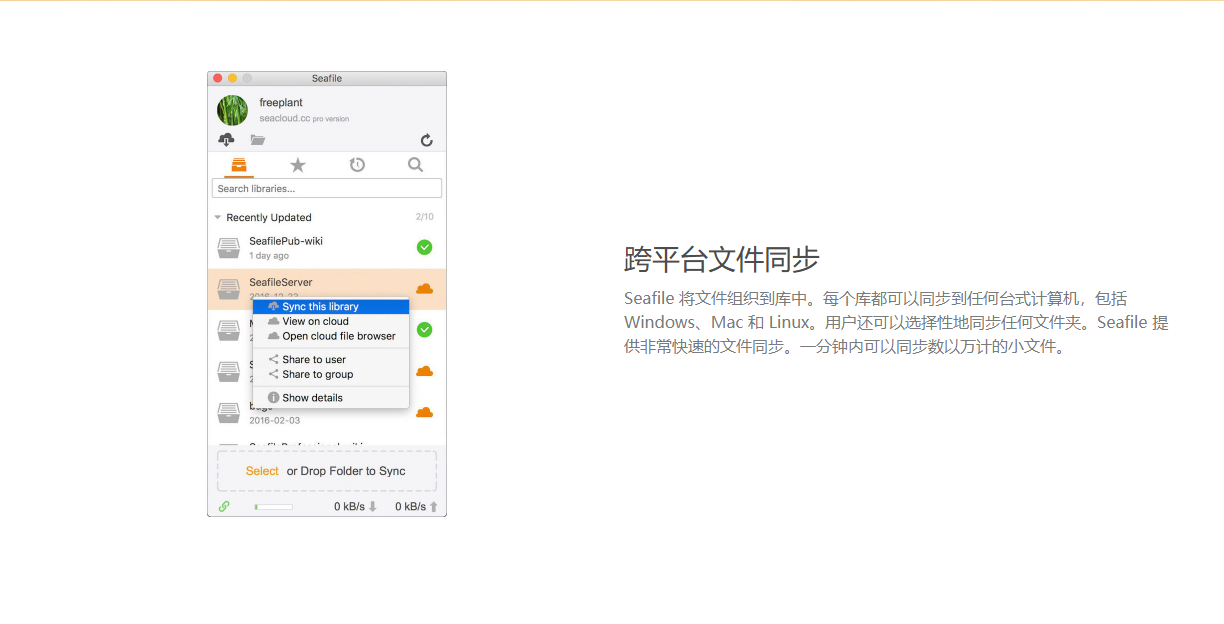Click the green link status icon

tap(224, 507)
